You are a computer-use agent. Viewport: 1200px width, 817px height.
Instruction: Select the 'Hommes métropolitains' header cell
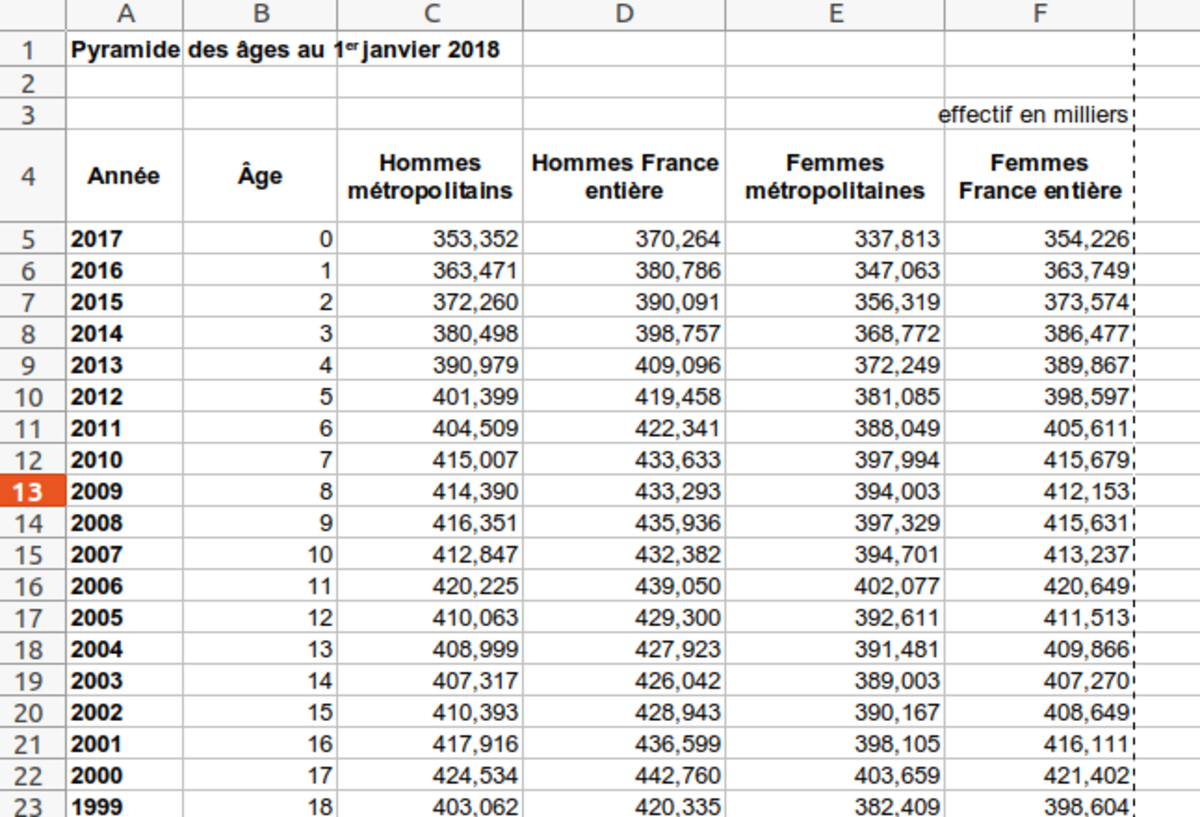tap(430, 176)
